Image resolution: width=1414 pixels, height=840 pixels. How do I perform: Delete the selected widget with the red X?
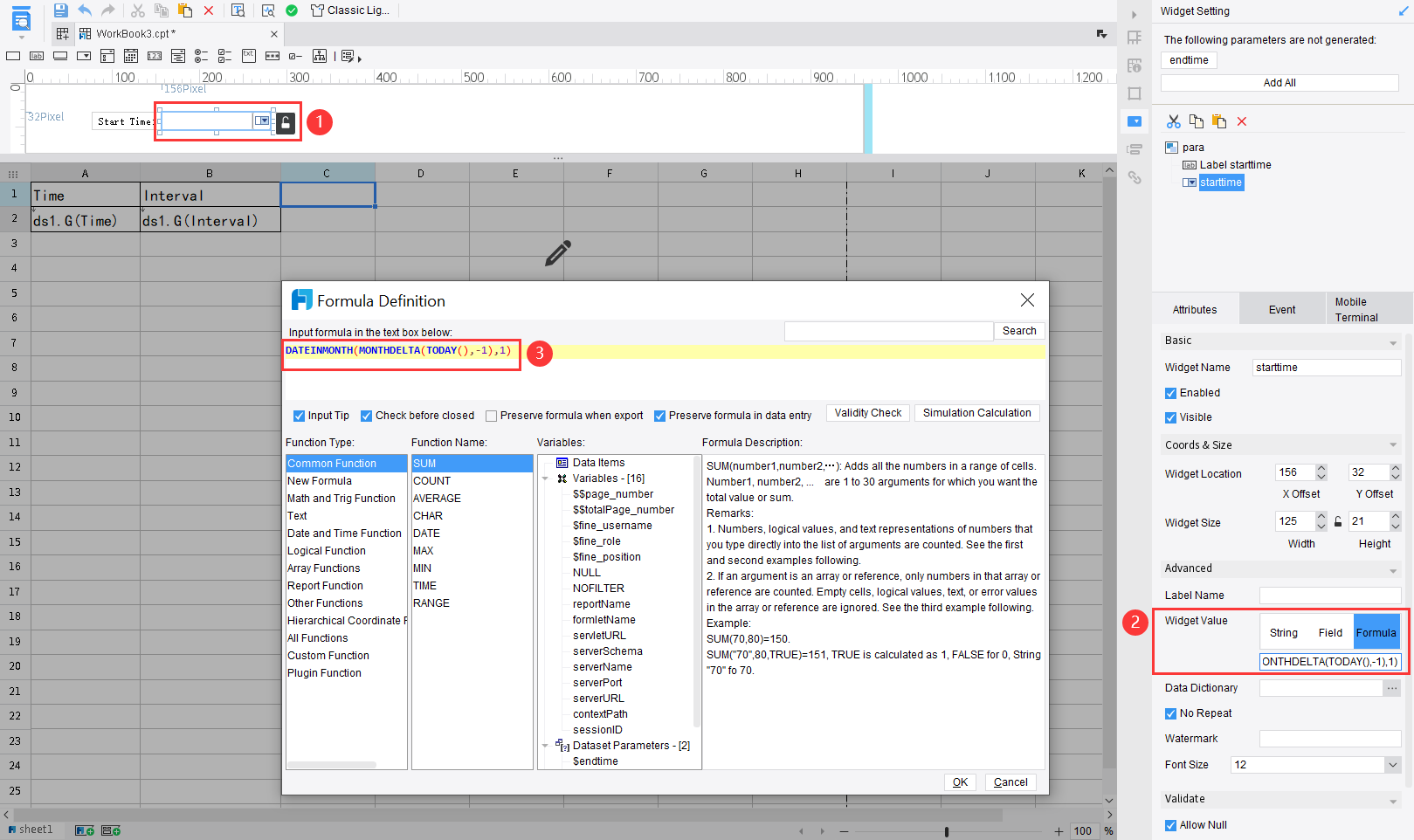click(x=1242, y=121)
